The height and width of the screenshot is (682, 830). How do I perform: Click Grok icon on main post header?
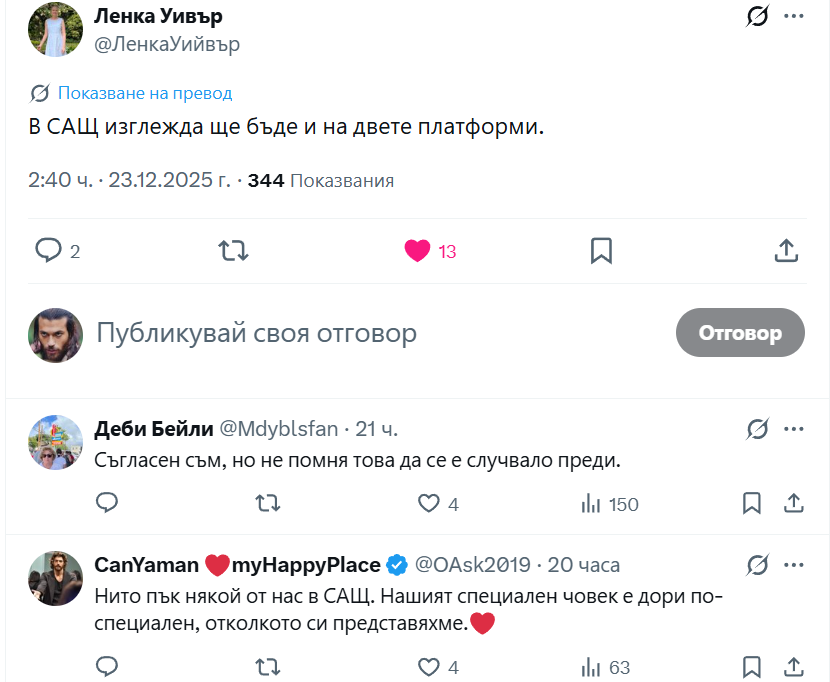pos(757,16)
